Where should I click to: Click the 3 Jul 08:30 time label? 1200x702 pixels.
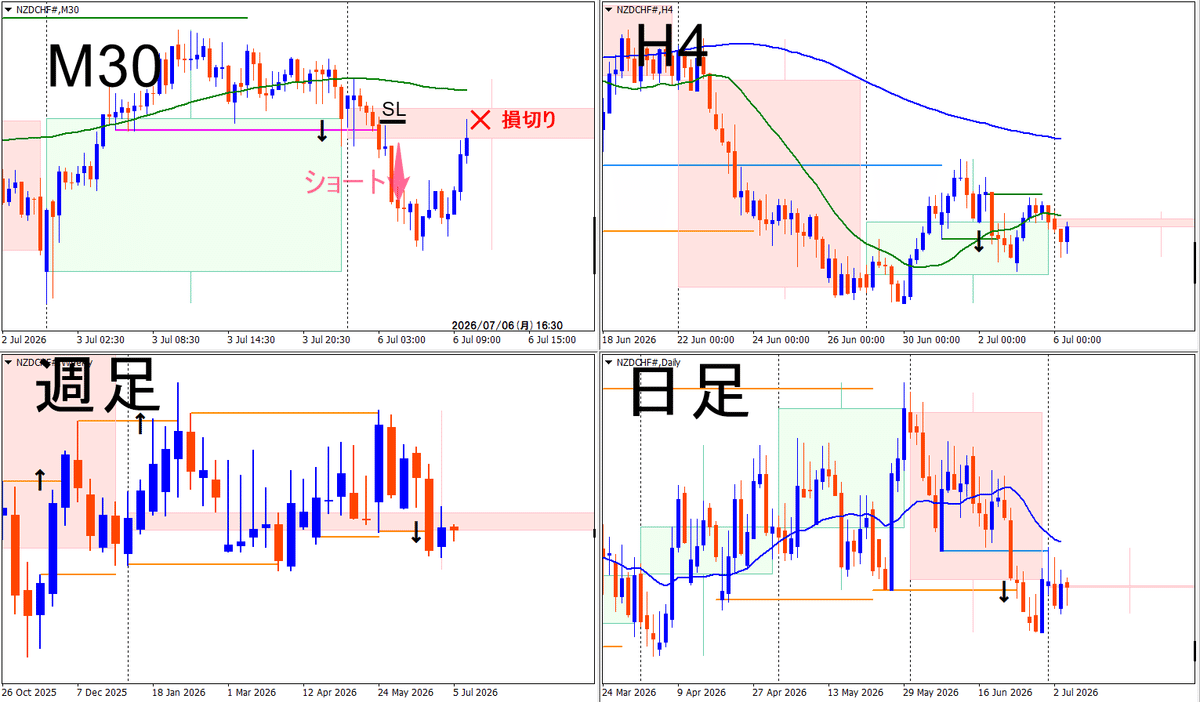coord(174,340)
